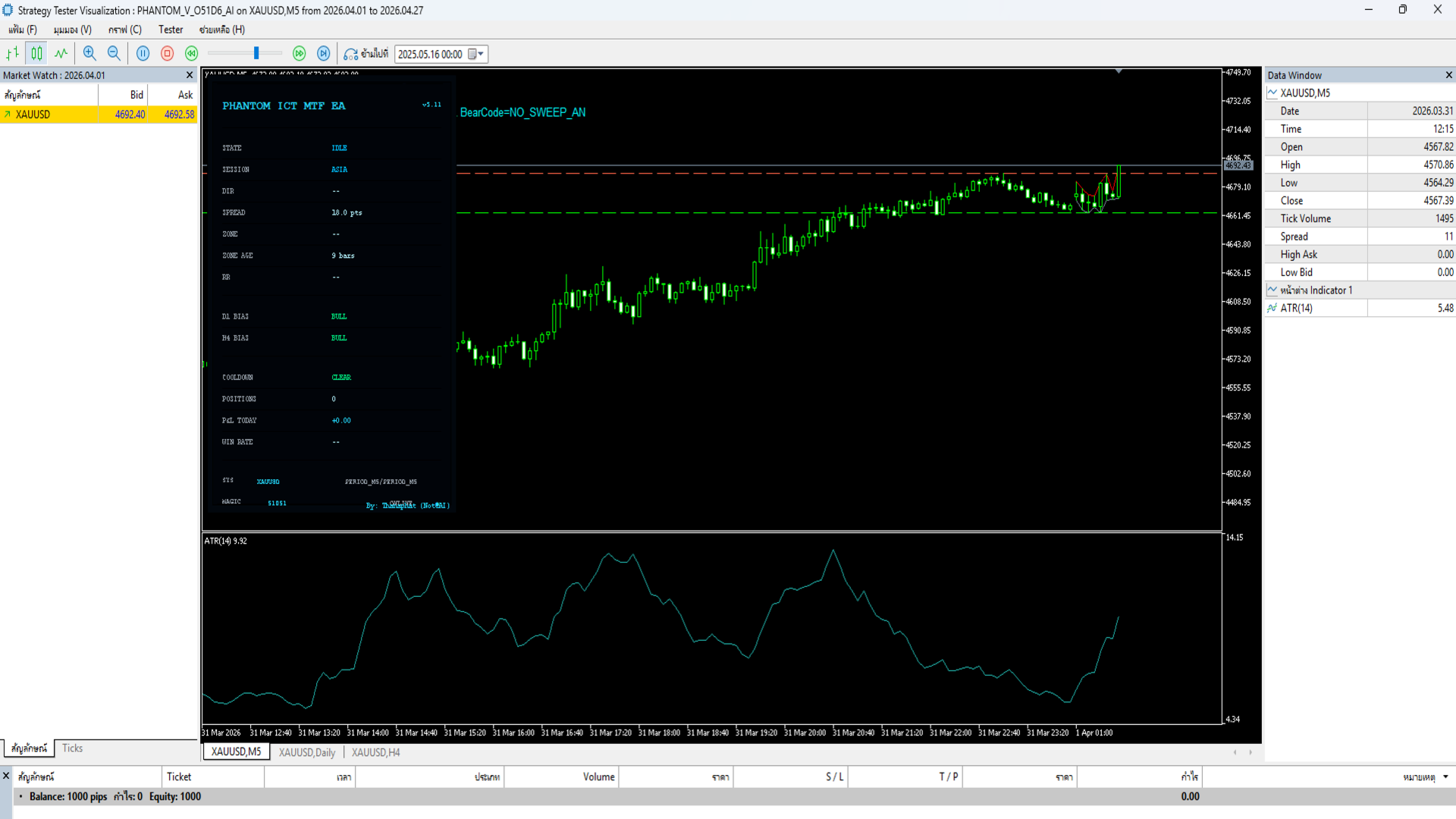Screen dimensions: 1456x819
Task: Open the Tester menu
Action: (171, 30)
